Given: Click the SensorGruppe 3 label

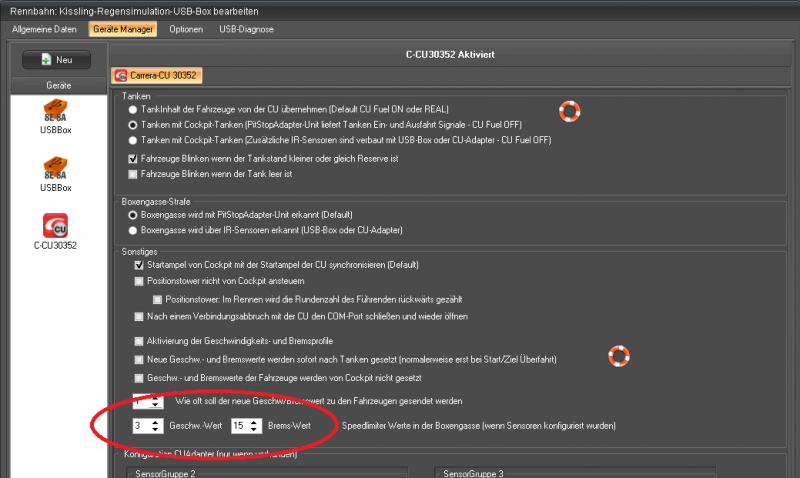Looking at the screenshot, I should tap(473, 473).
